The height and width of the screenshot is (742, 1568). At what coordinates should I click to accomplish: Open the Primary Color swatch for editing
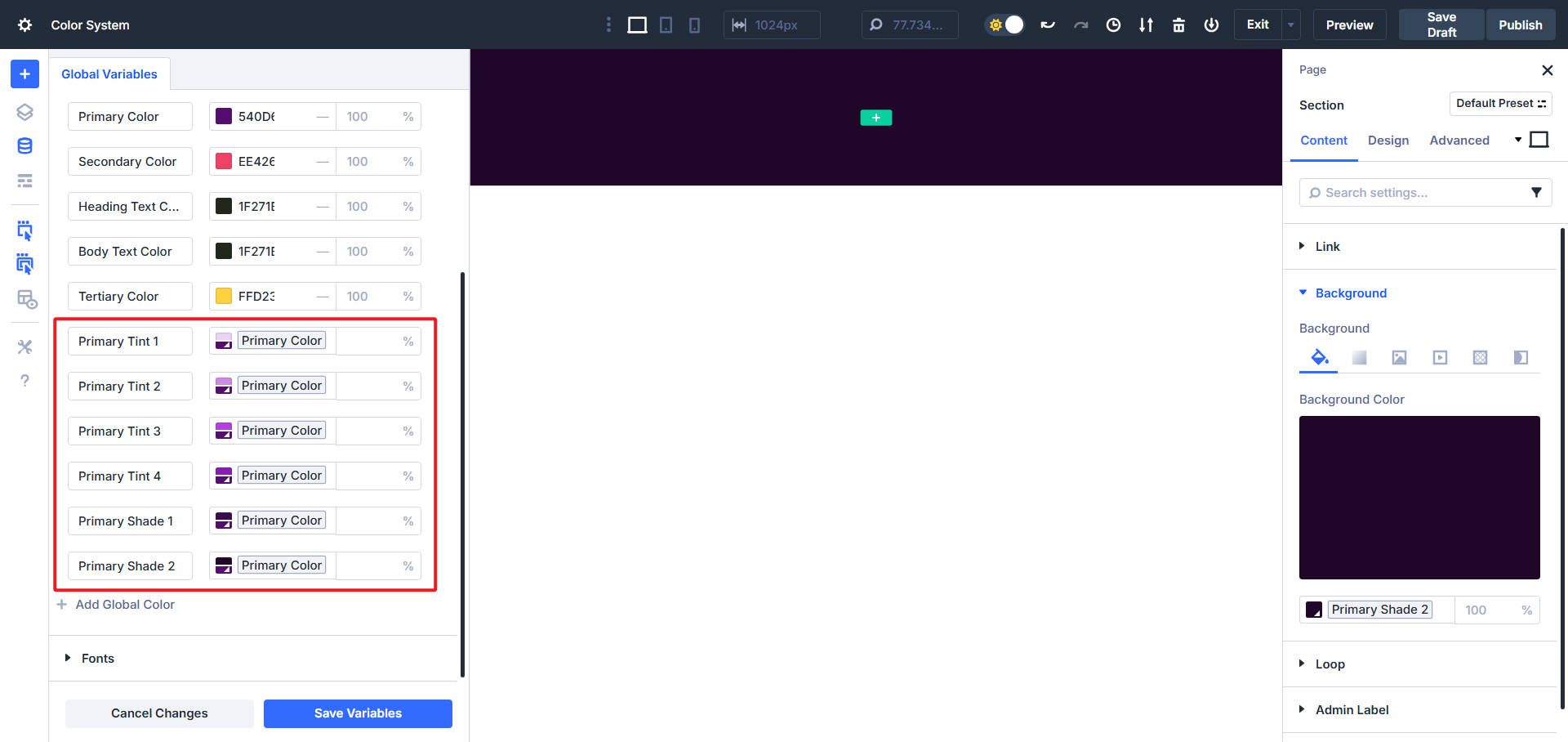222,116
